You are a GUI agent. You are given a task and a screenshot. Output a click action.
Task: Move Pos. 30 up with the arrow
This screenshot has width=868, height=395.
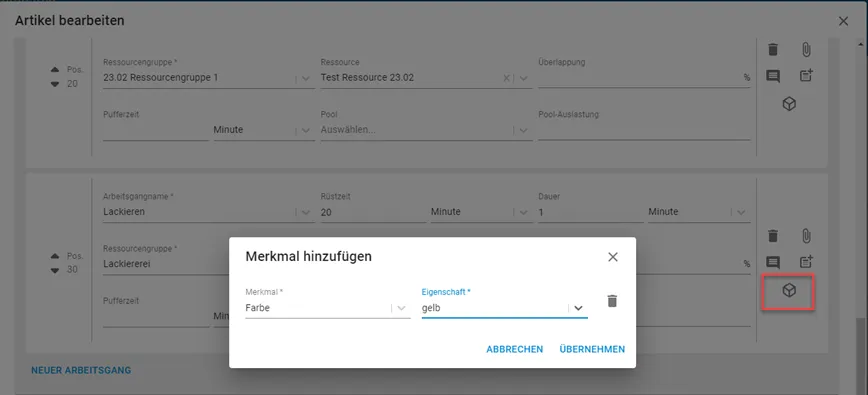(54, 256)
